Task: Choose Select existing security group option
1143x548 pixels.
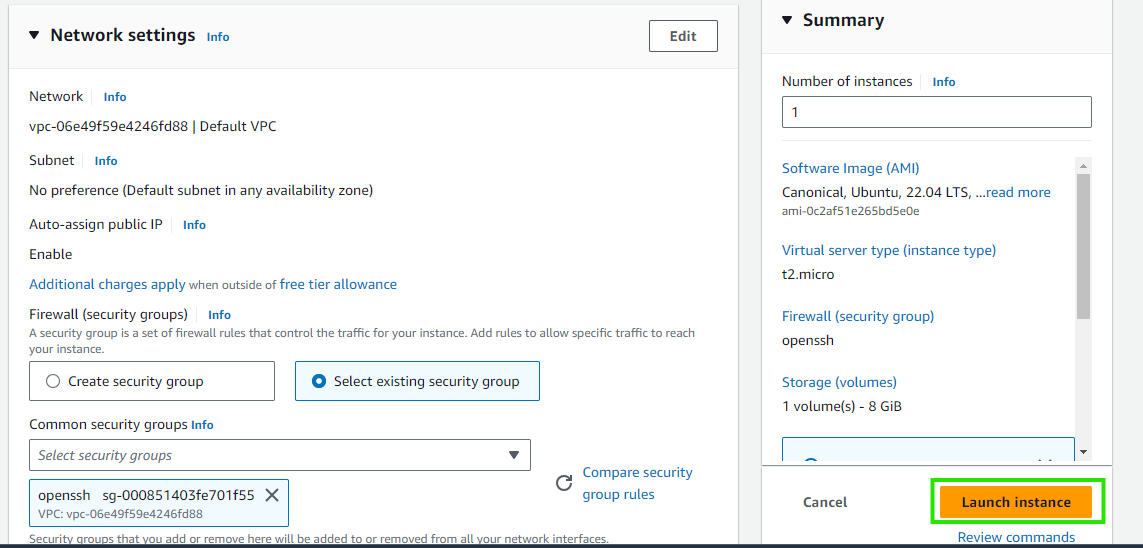Action: click(x=417, y=381)
